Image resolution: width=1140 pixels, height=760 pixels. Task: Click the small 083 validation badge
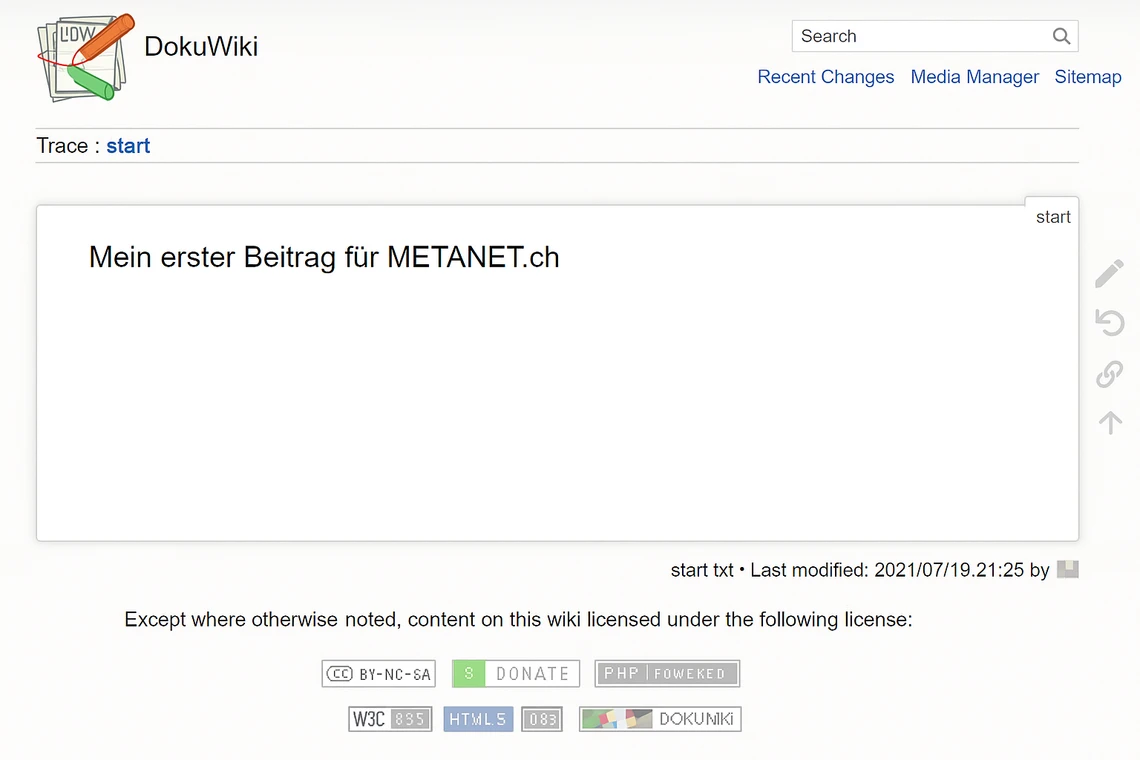click(542, 718)
